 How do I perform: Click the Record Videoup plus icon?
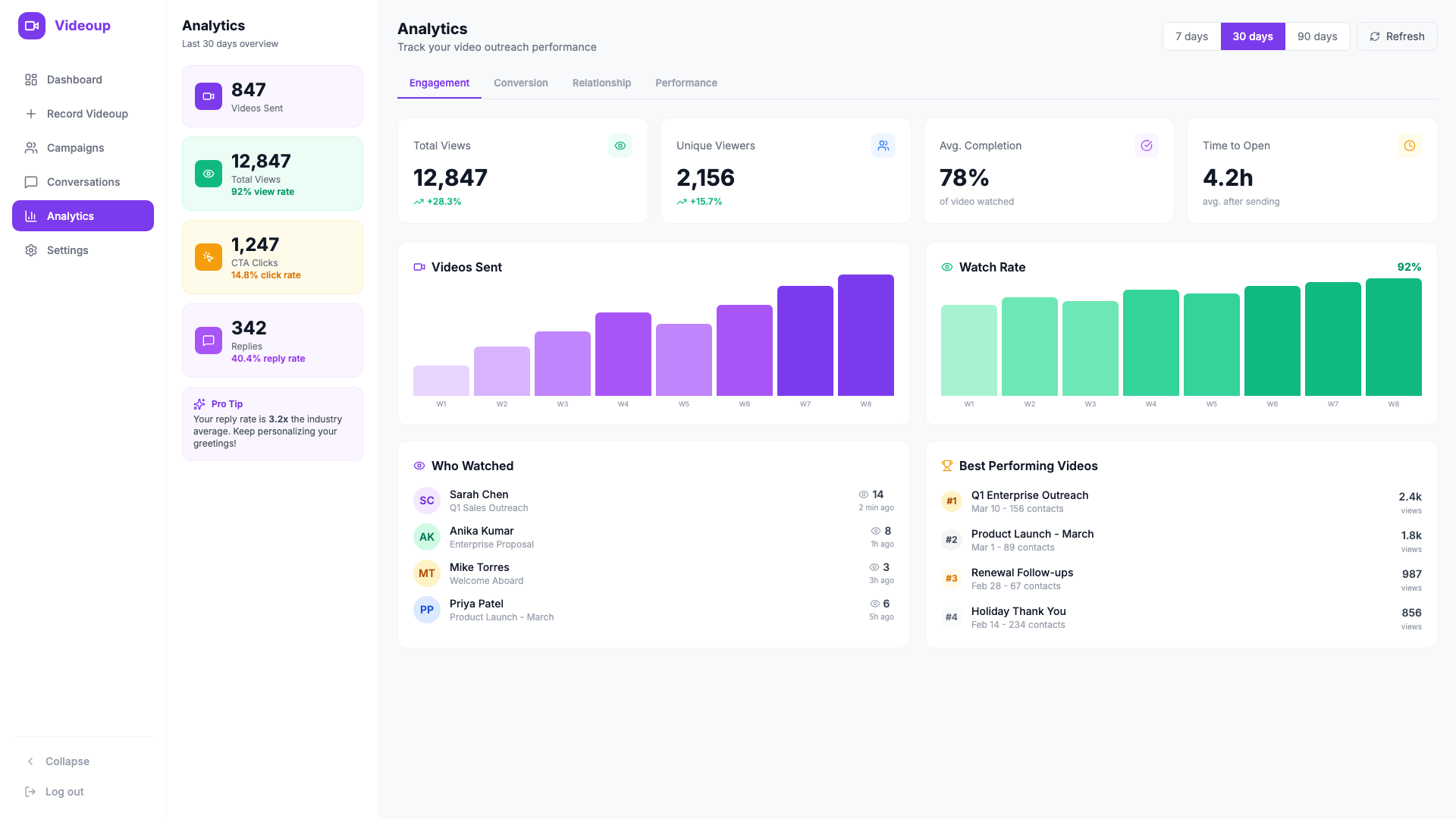click(31, 114)
